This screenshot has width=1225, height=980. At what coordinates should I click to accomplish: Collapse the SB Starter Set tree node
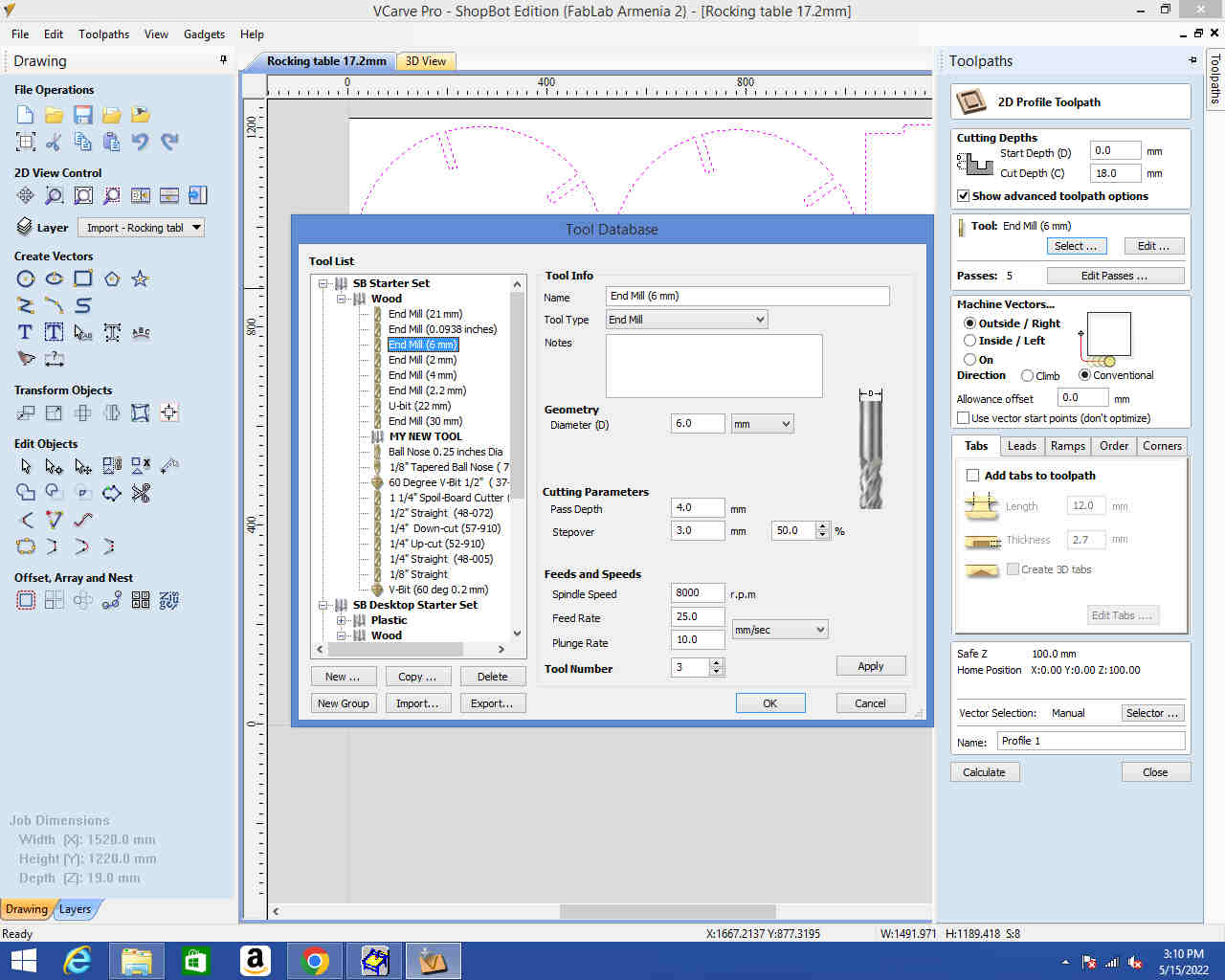click(x=323, y=283)
